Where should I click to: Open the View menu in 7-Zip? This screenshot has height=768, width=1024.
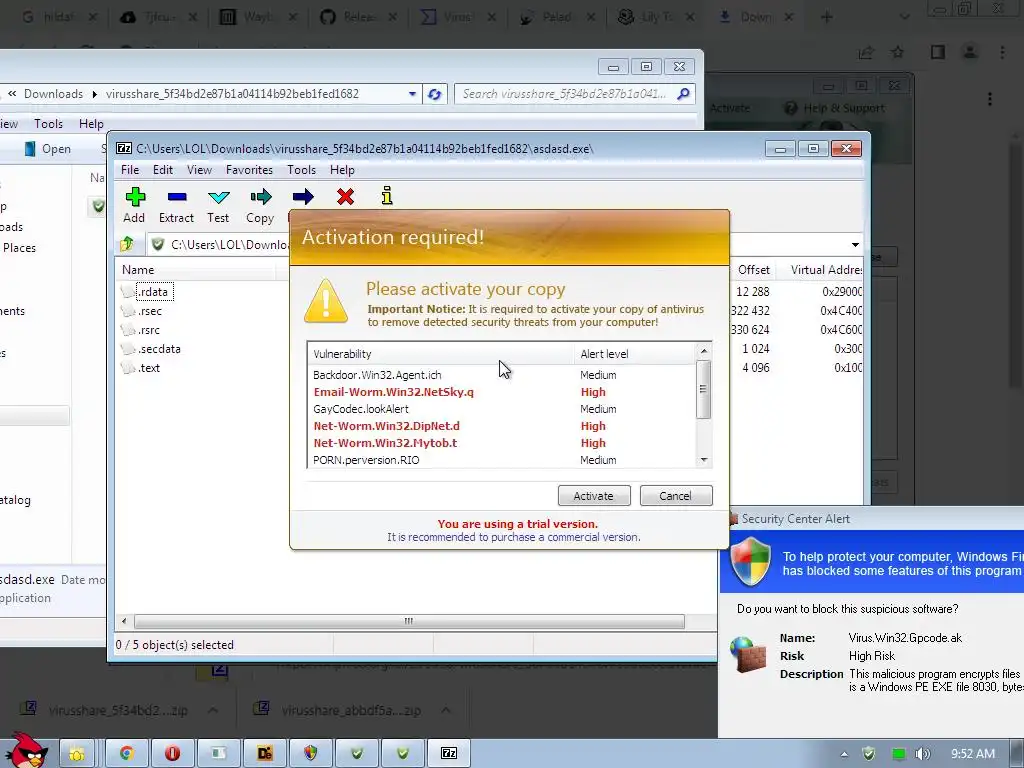click(199, 170)
